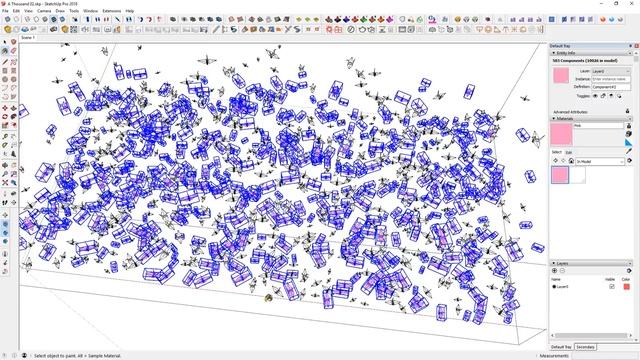Image resolution: width=640 pixels, height=360 pixels.
Task: Switch to the Secondary tray tab
Action: click(585, 347)
